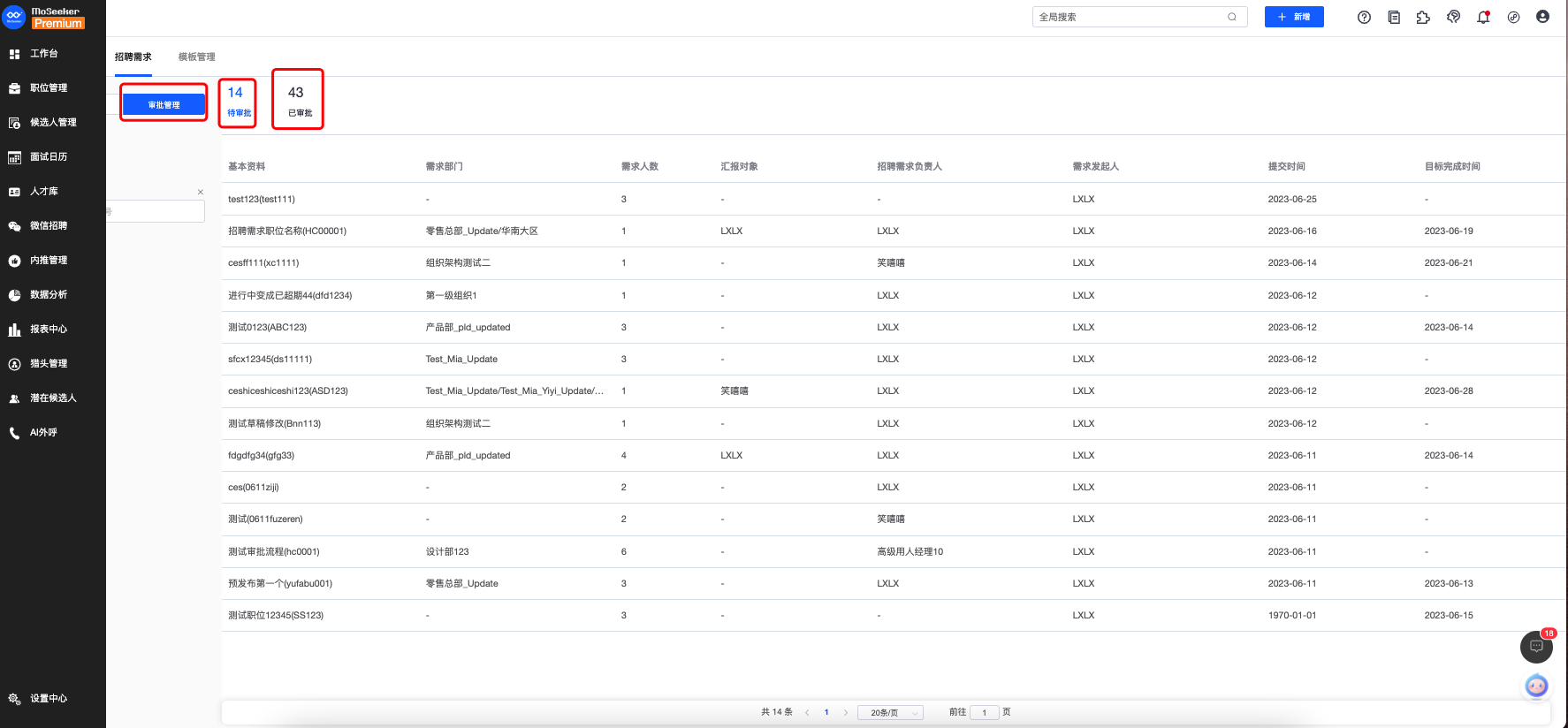Open the help question-mark icon
The height and width of the screenshot is (728, 1568).
(x=1364, y=17)
